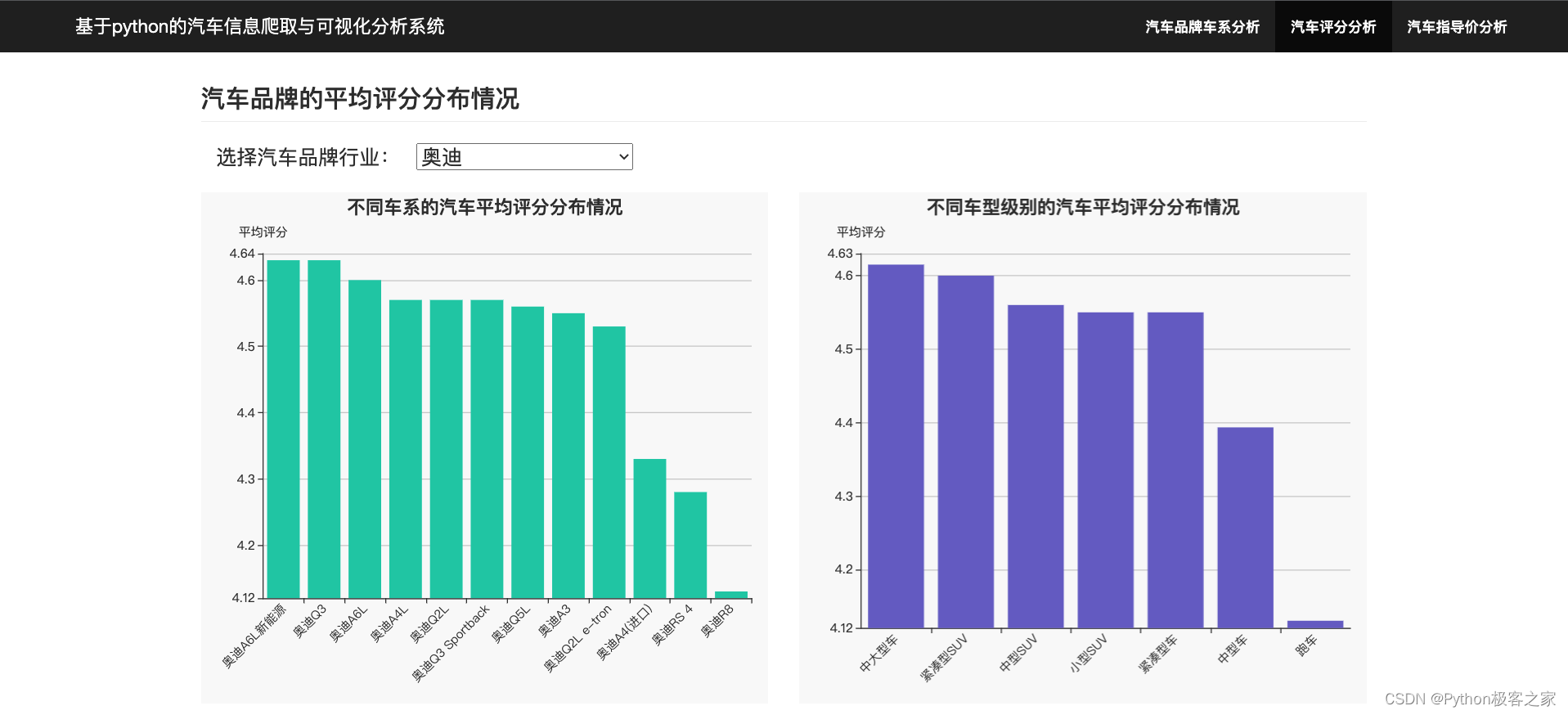The width and height of the screenshot is (1568, 715).
Task: Click the 奥迪Q3 green bar
Action: (x=324, y=429)
